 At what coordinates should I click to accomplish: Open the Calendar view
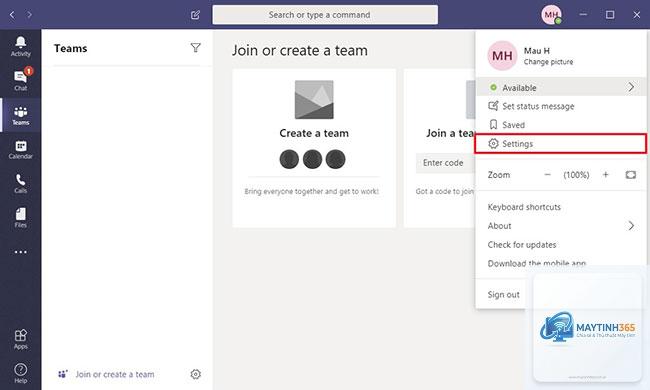click(20, 150)
